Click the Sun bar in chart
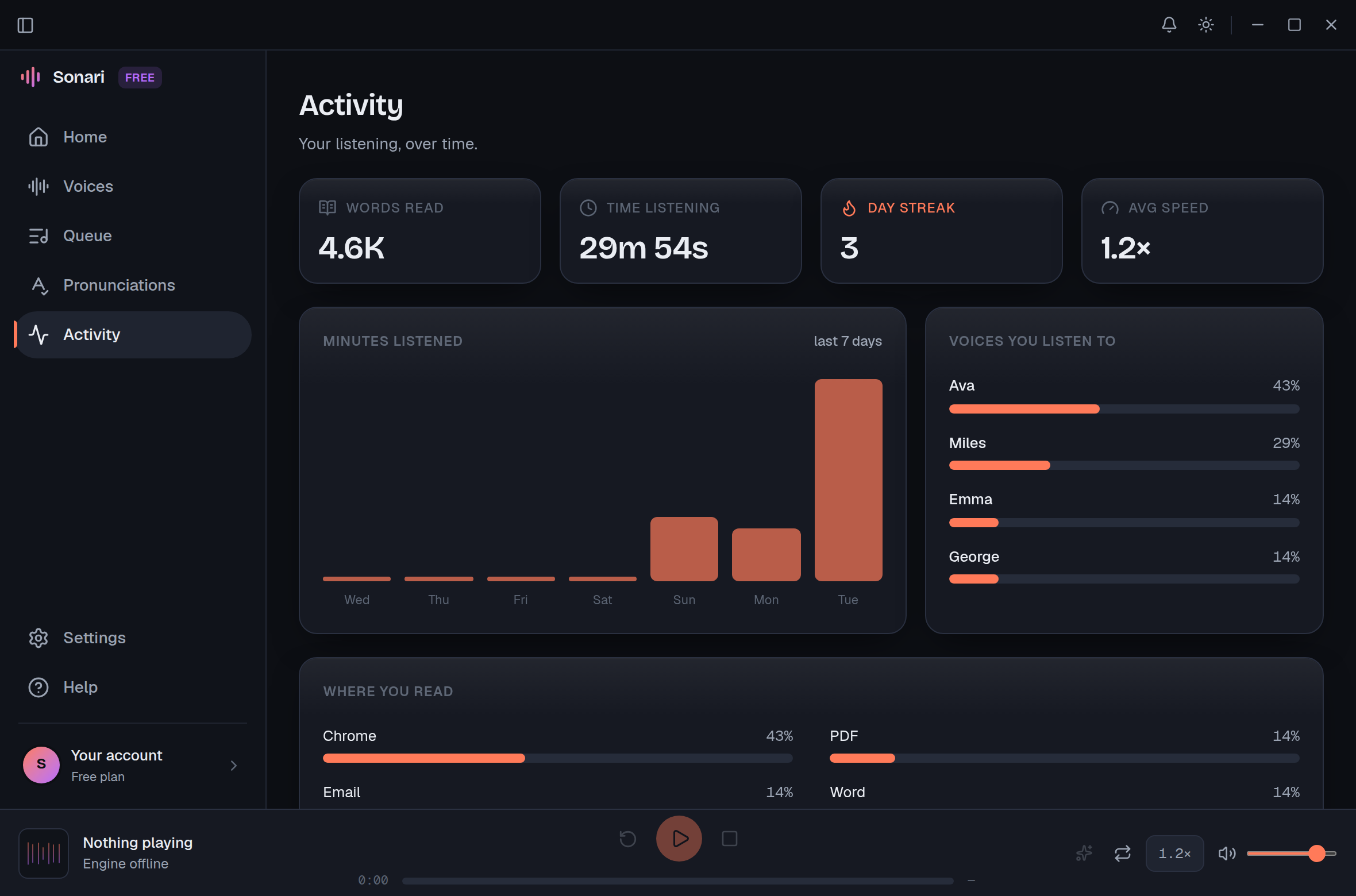1356x896 pixels. (x=684, y=549)
